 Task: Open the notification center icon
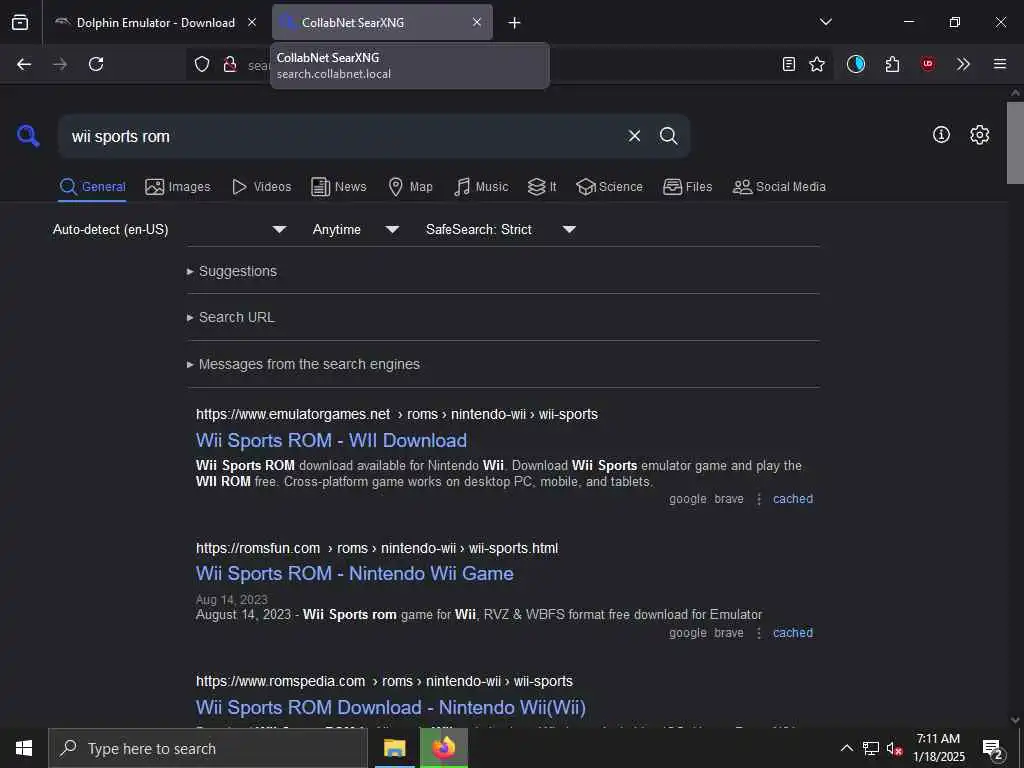click(992, 749)
